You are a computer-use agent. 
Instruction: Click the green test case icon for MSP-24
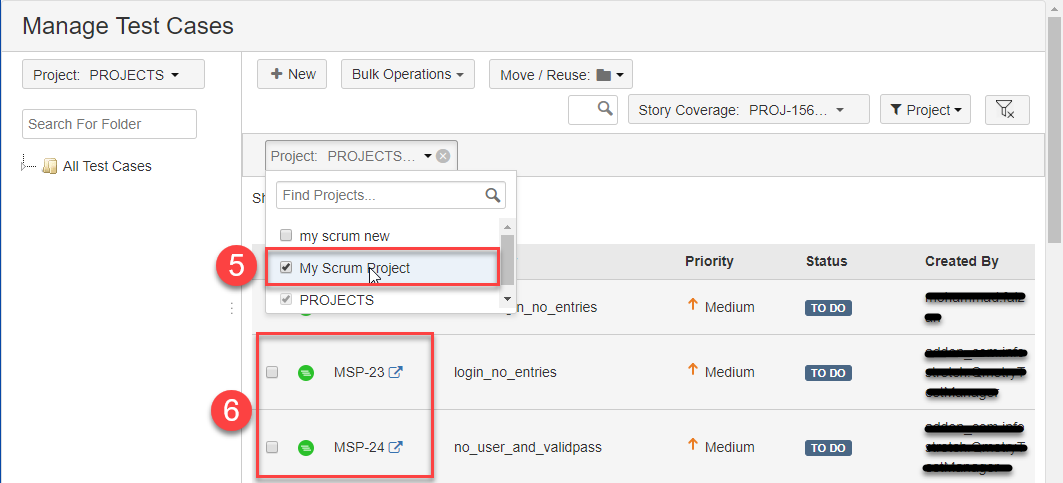[x=306, y=448]
